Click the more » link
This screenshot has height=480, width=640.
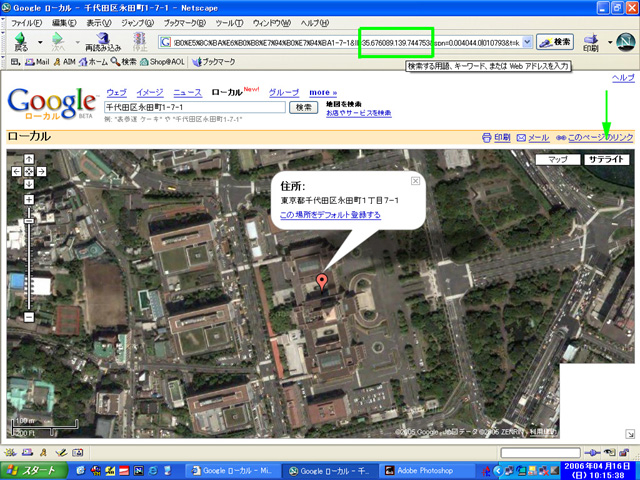(323, 93)
